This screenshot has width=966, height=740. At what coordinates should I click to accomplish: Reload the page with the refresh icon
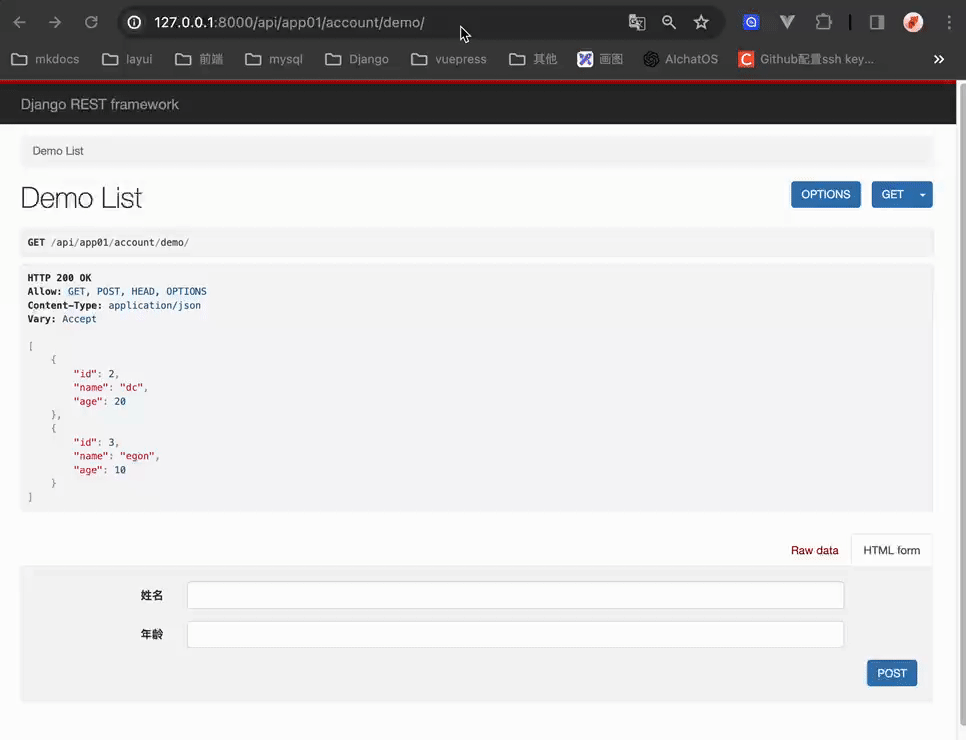[91, 22]
